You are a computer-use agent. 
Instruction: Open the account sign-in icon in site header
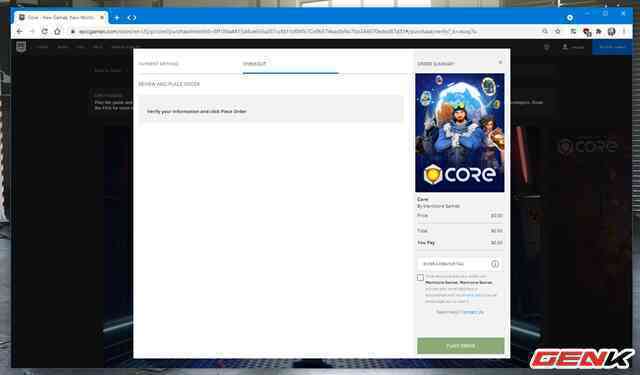coord(565,47)
